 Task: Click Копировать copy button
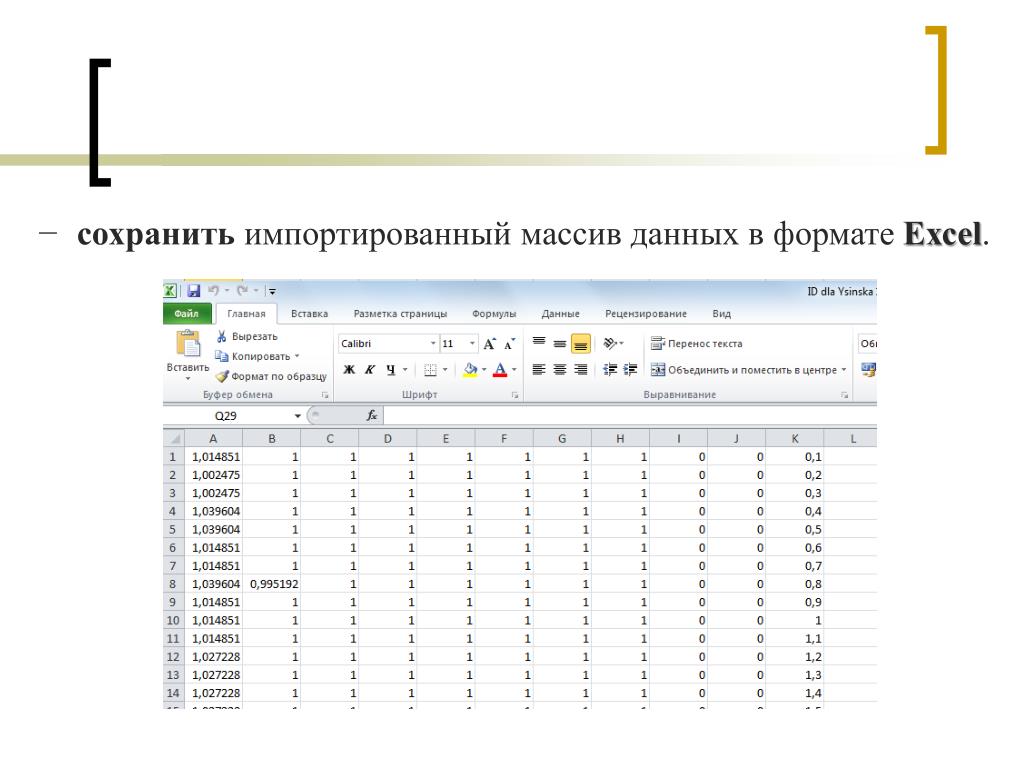(x=253, y=356)
